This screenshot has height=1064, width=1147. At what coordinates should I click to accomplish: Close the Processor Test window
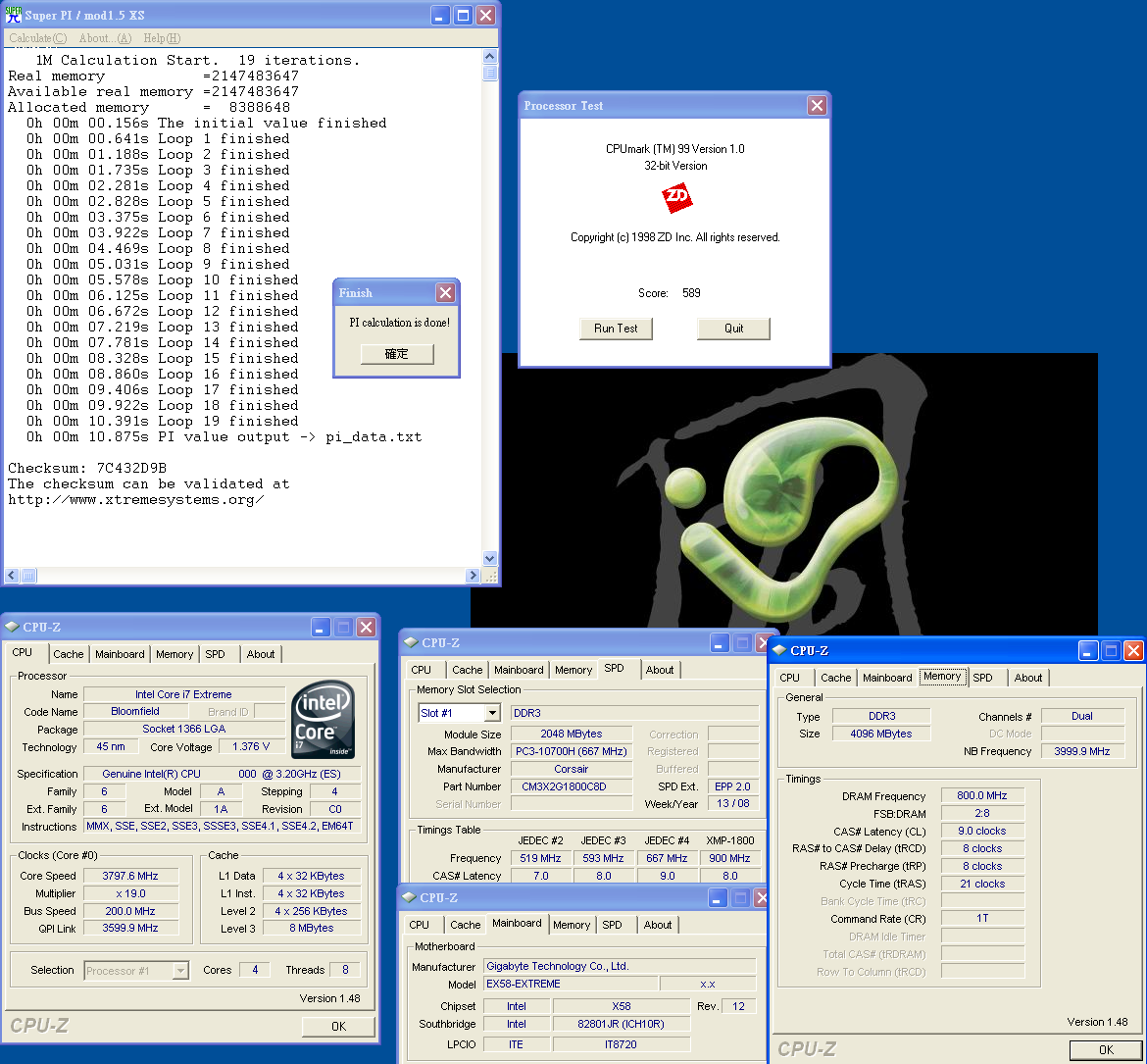[817, 106]
